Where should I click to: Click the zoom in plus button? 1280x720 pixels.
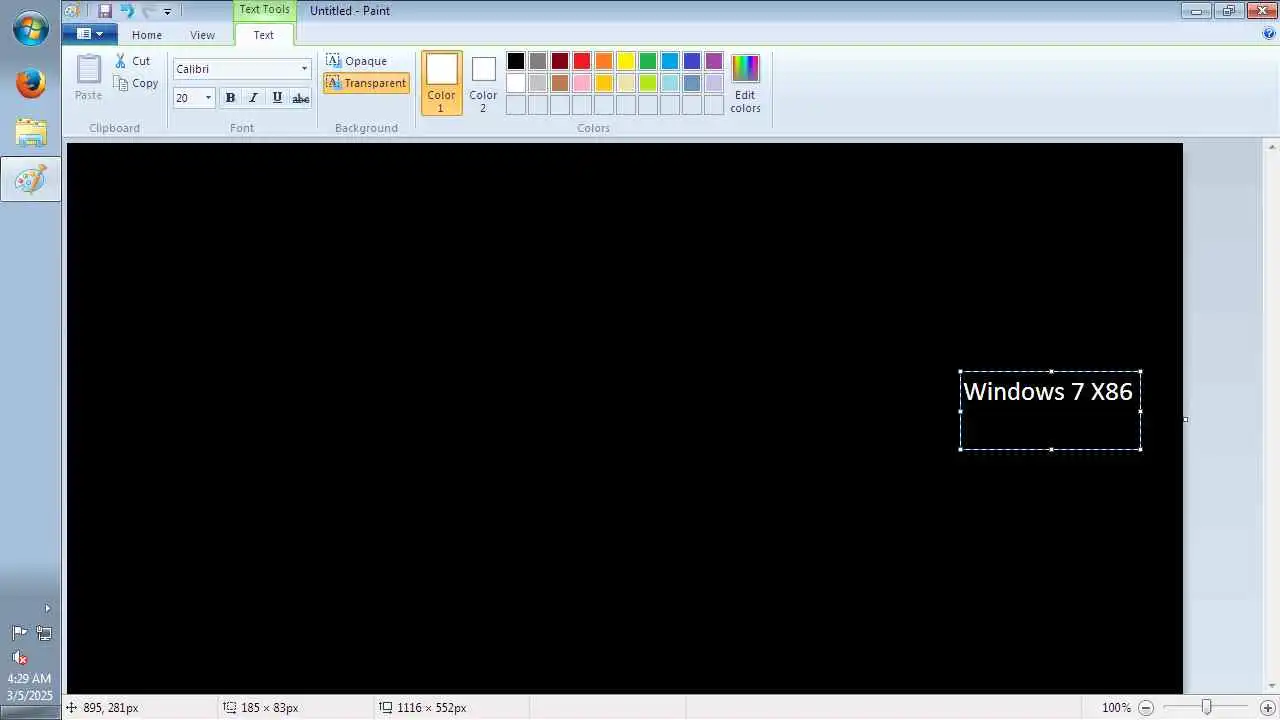(x=1267, y=708)
